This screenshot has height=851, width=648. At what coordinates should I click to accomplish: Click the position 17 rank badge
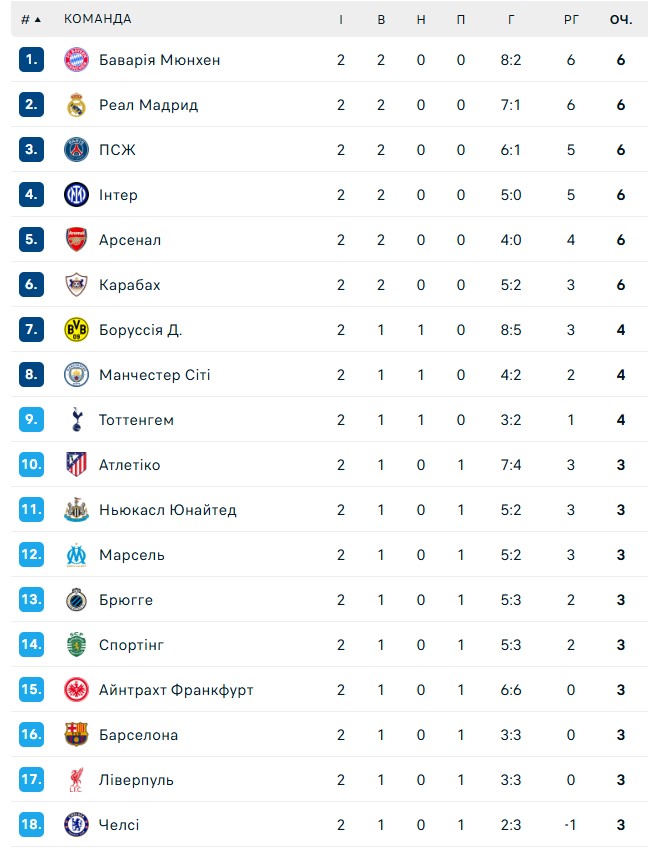point(31,780)
